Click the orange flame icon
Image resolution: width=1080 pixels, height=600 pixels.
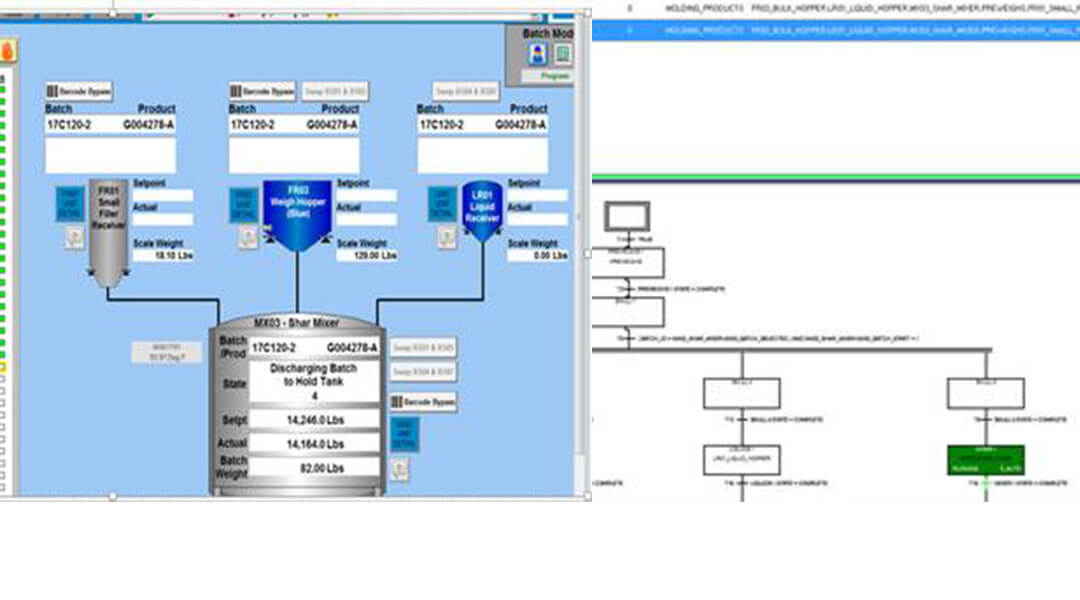pos(8,51)
